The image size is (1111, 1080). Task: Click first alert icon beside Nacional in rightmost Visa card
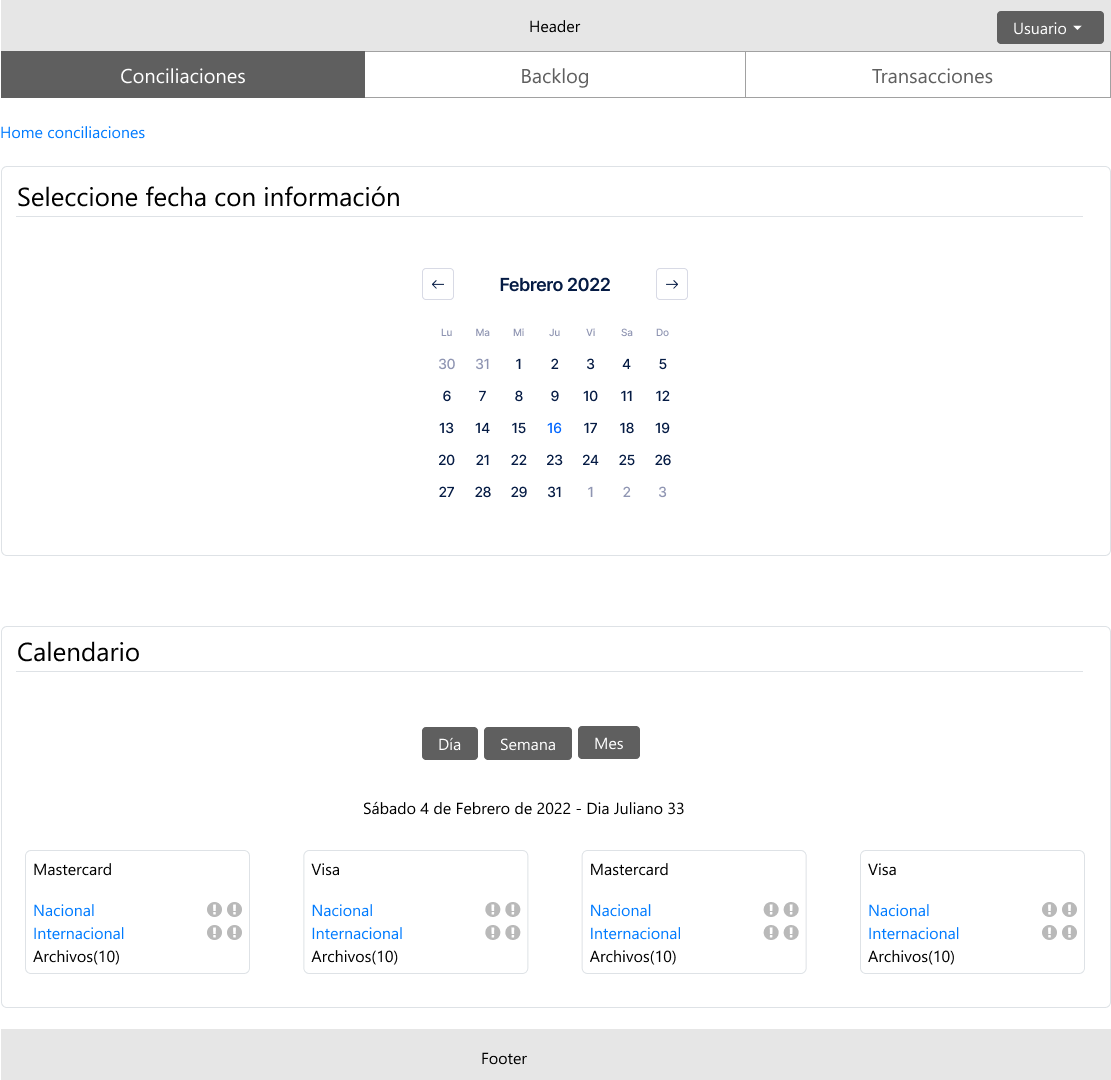tap(1049, 910)
